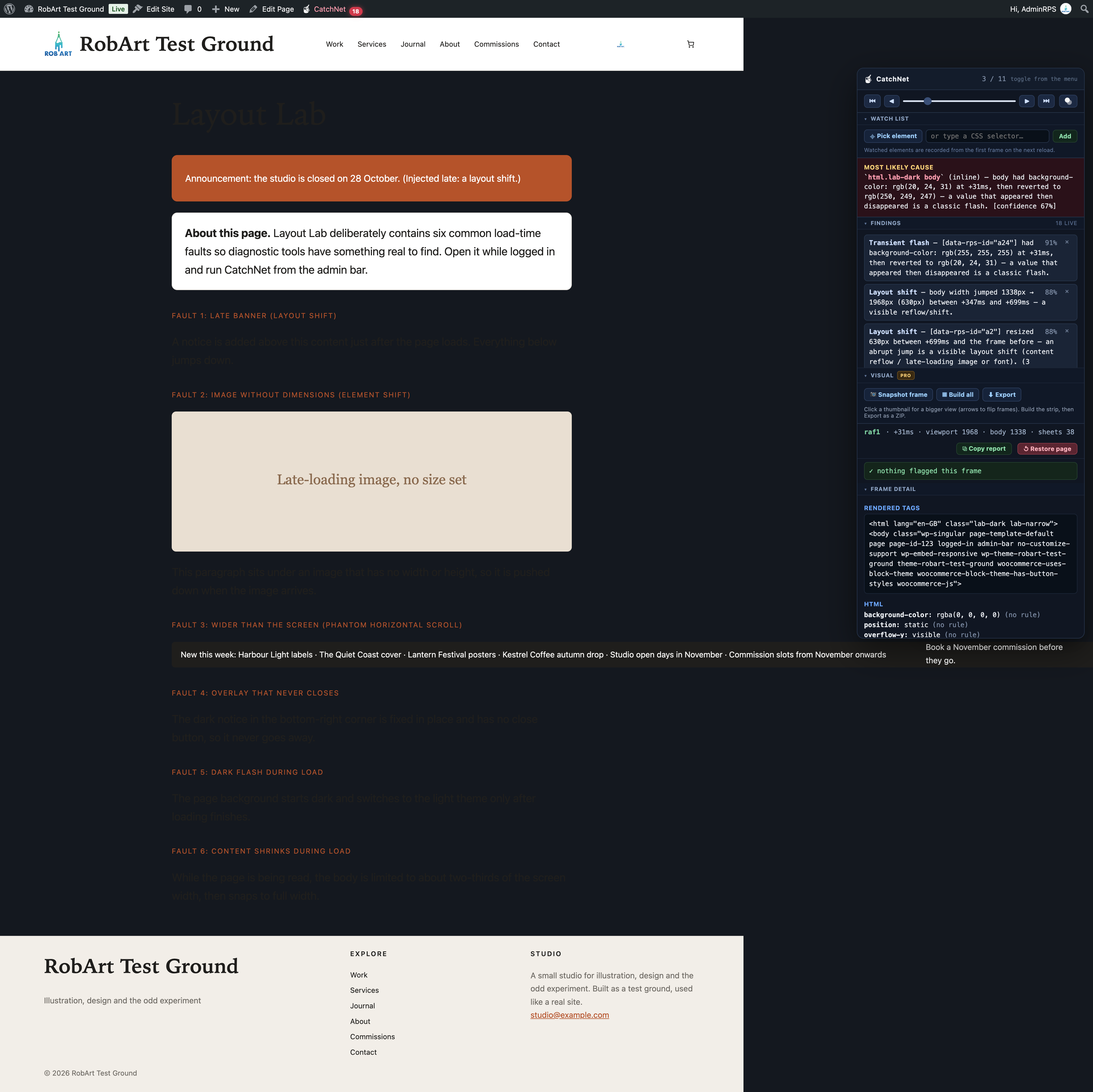Image resolution: width=1093 pixels, height=1092 pixels.
Task: Click the Restore page button
Action: pos(1047,449)
